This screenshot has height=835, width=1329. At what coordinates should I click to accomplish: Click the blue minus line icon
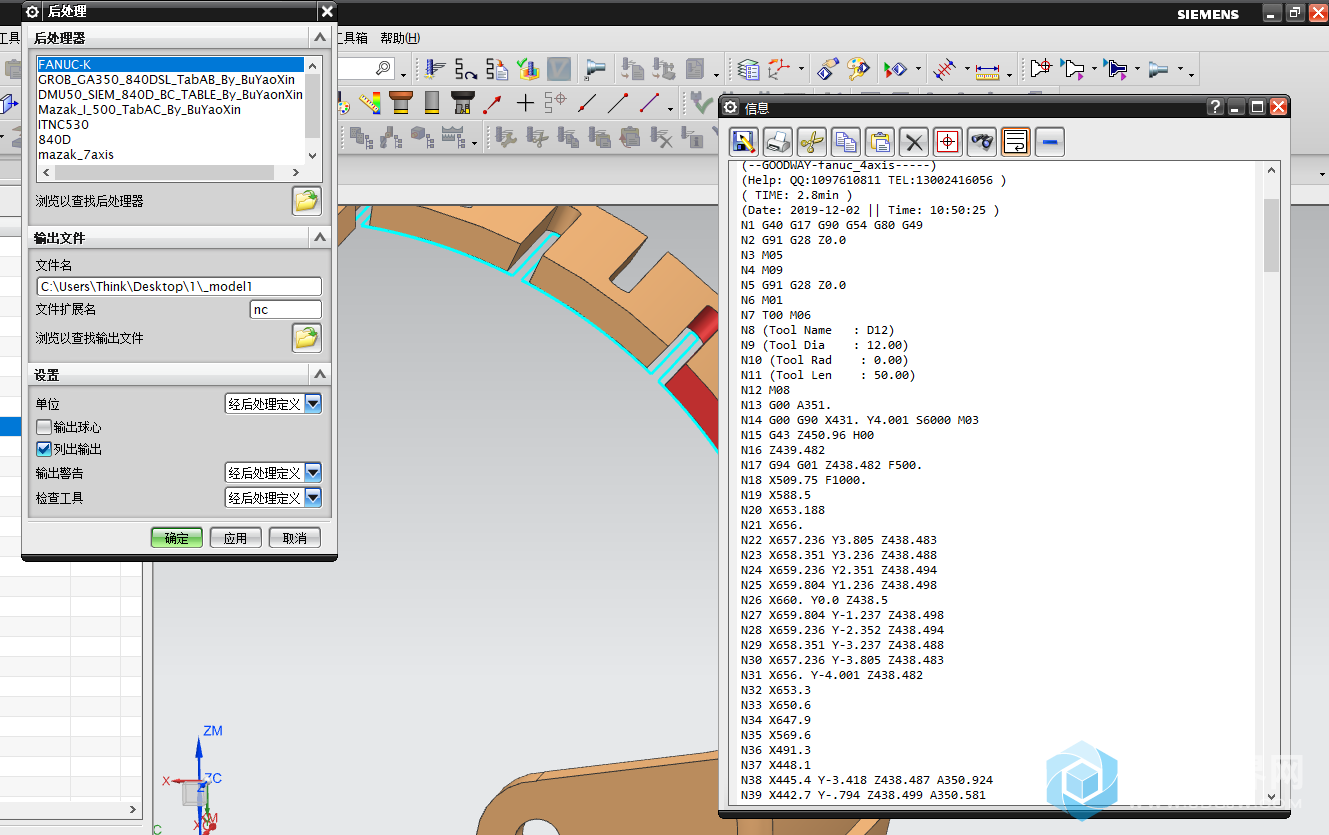pos(1050,142)
